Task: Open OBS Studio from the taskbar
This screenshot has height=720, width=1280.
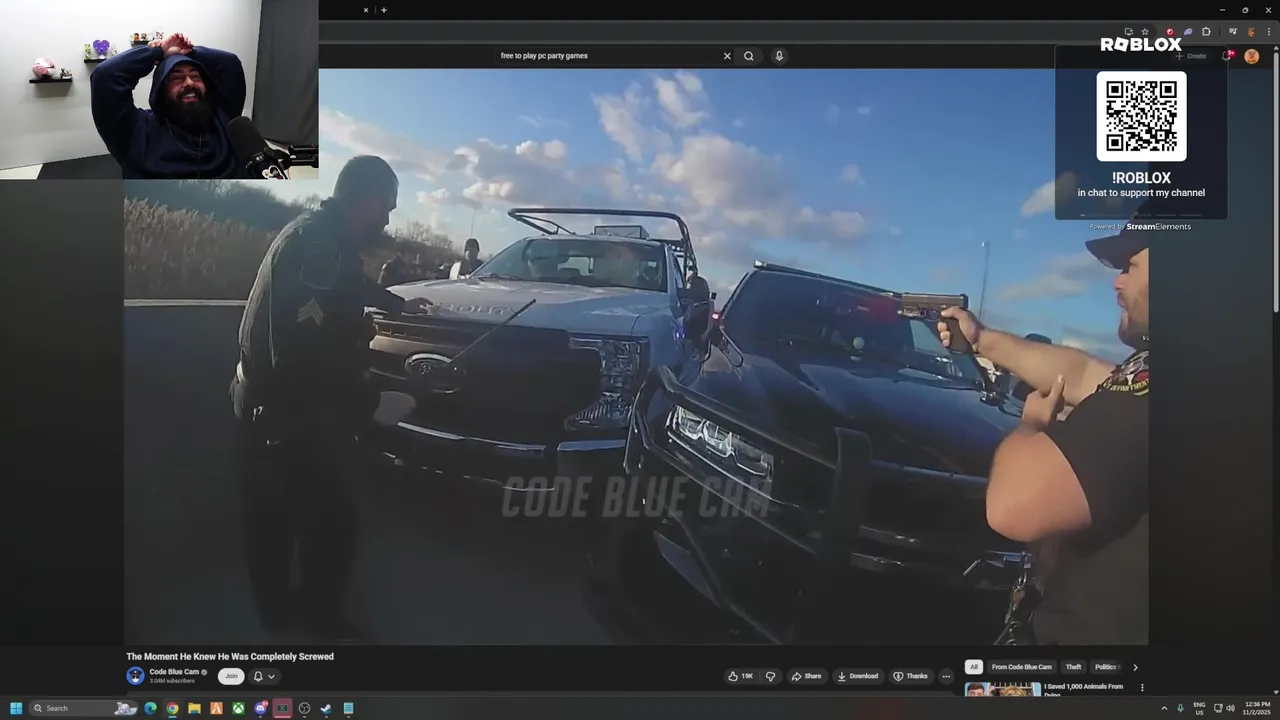Action: pos(304,708)
